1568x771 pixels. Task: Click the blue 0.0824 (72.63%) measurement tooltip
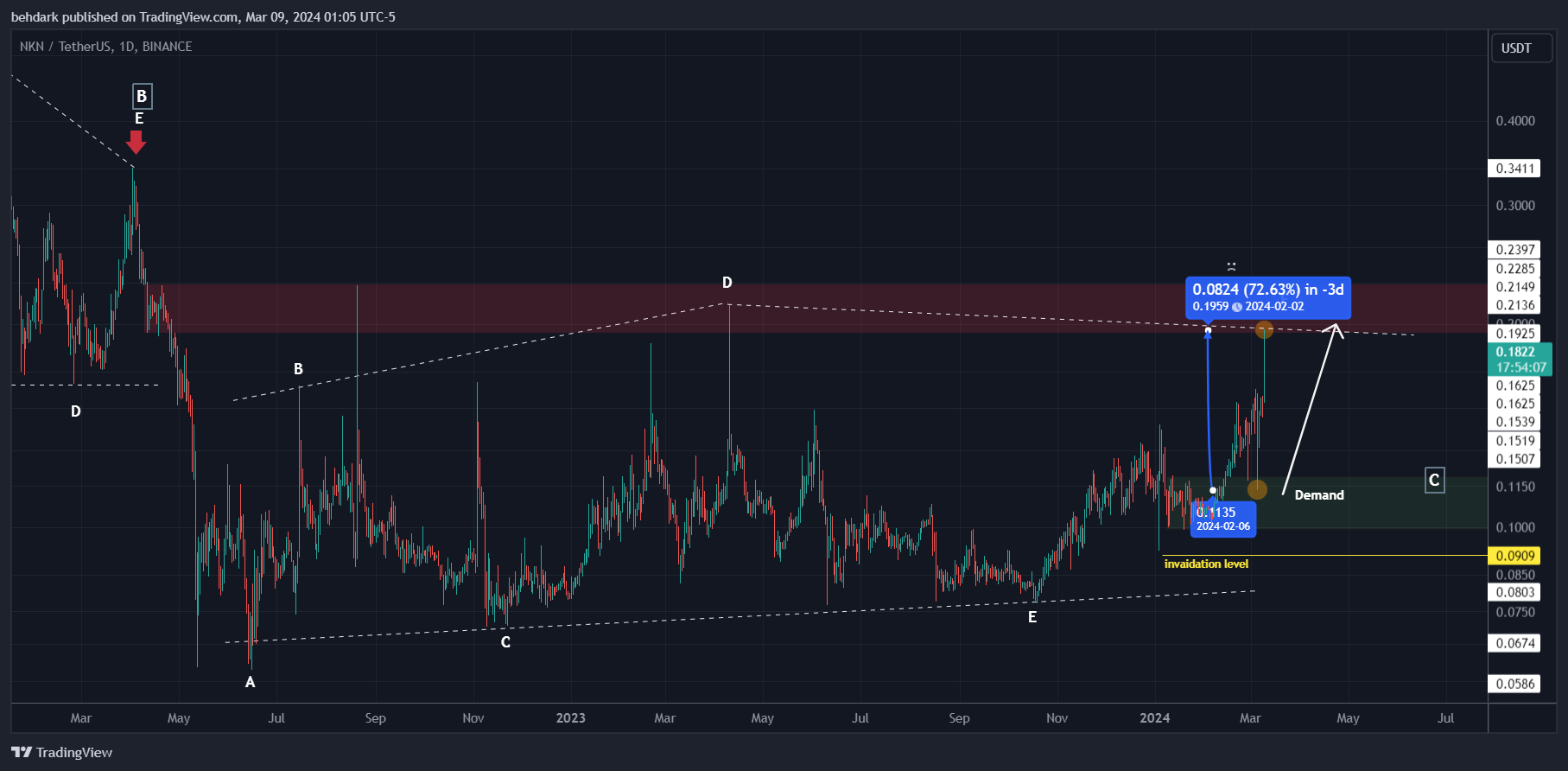pos(1267,297)
